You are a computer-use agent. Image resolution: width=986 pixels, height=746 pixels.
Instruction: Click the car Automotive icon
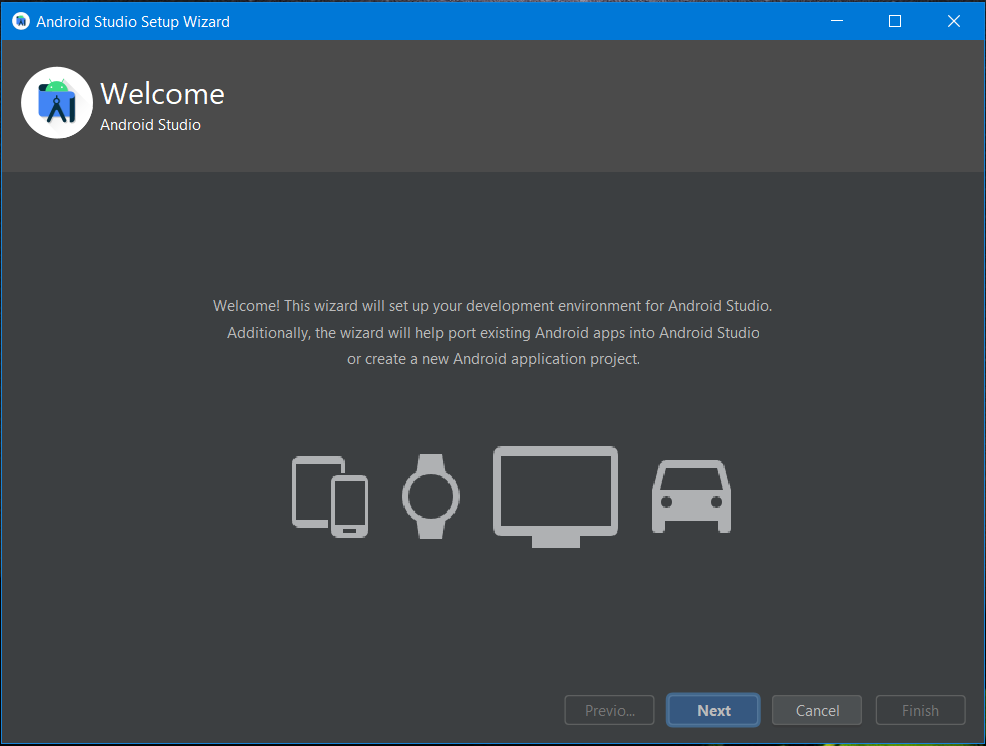tap(691, 496)
